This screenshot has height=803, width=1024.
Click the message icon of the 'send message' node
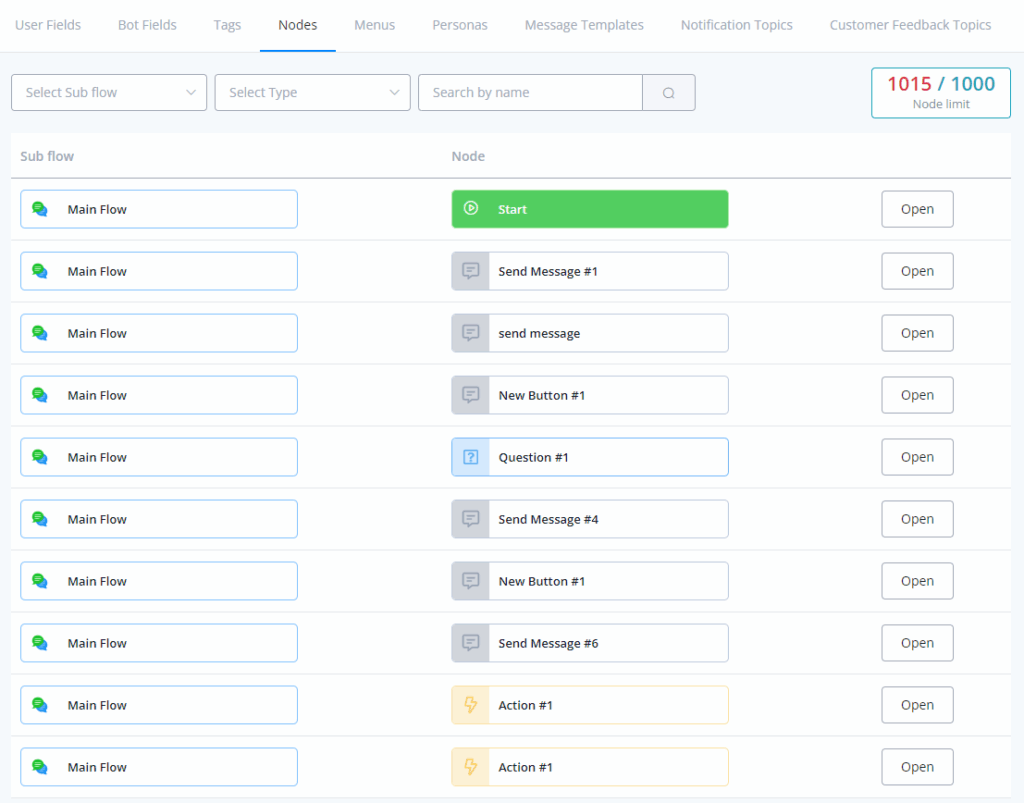(470, 333)
